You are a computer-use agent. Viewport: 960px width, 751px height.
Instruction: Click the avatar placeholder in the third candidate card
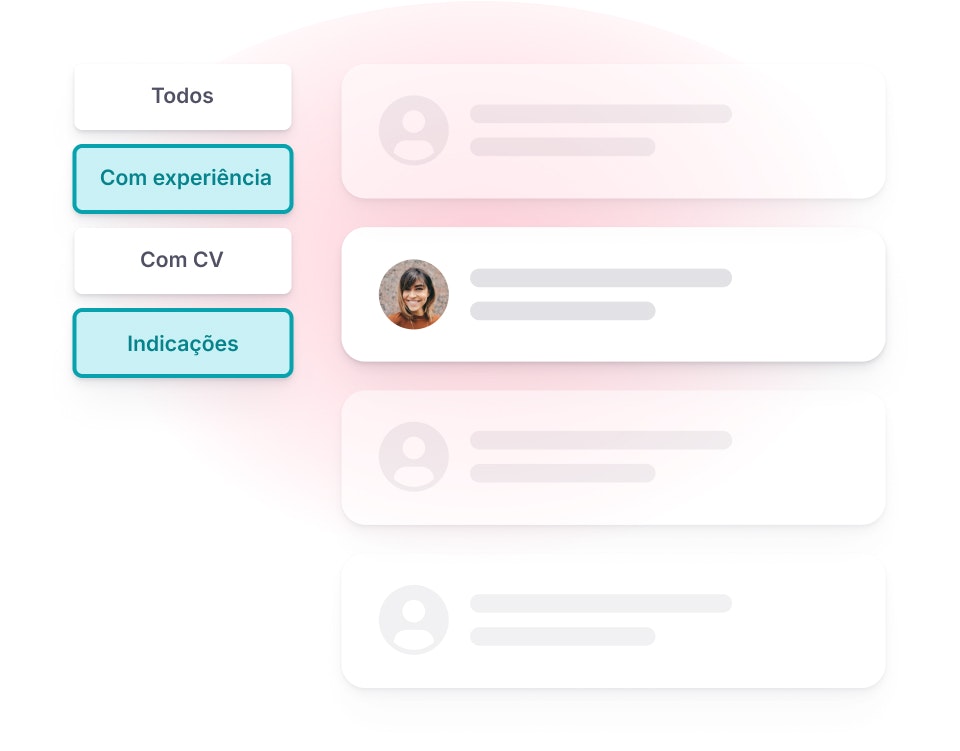pos(413,457)
